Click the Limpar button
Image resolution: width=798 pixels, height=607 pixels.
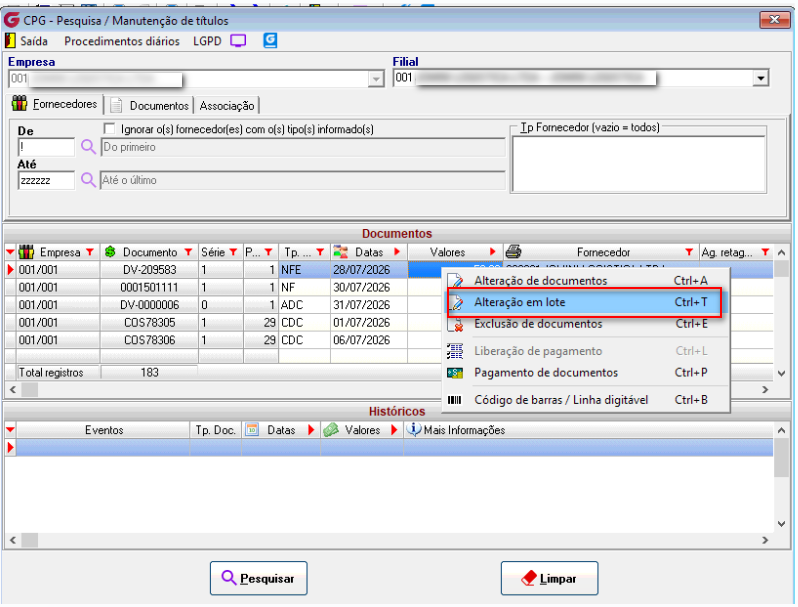tap(549, 578)
